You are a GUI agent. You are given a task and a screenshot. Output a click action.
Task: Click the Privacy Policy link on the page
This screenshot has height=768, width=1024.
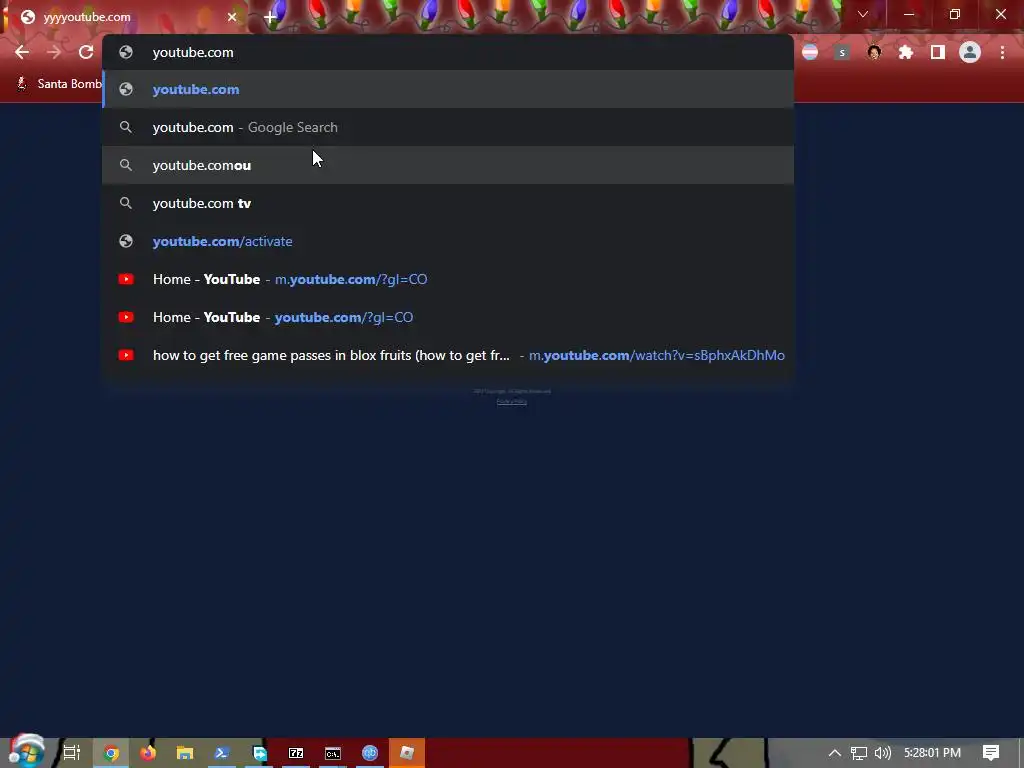coord(511,402)
